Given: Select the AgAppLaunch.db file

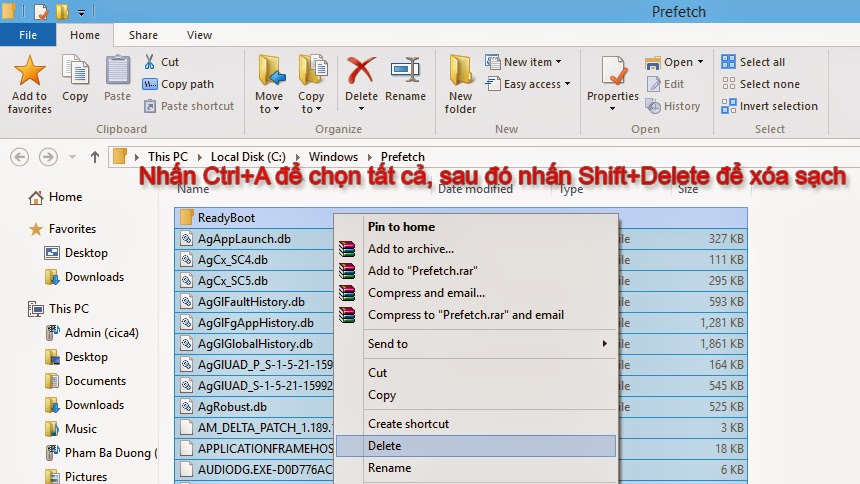Looking at the screenshot, I should tap(244, 239).
